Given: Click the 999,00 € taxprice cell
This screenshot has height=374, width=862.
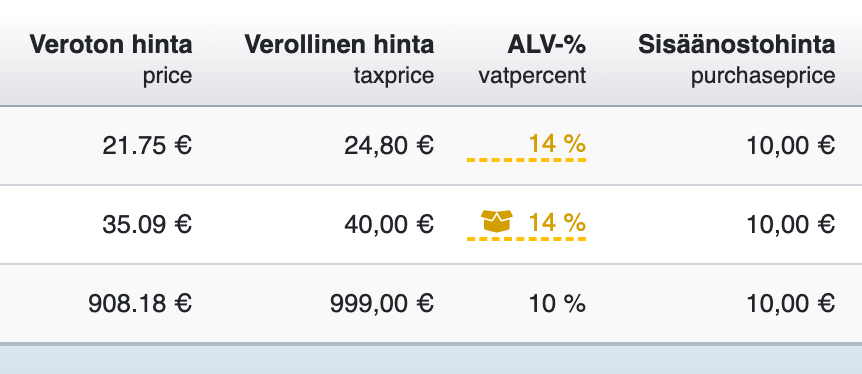Looking at the screenshot, I should [x=382, y=303].
